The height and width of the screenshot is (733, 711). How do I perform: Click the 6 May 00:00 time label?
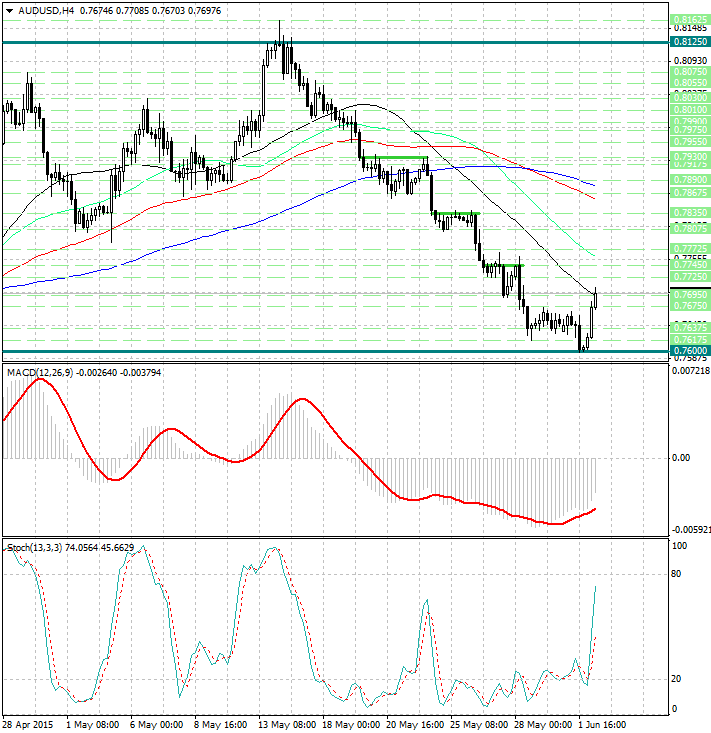coord(157,725)
